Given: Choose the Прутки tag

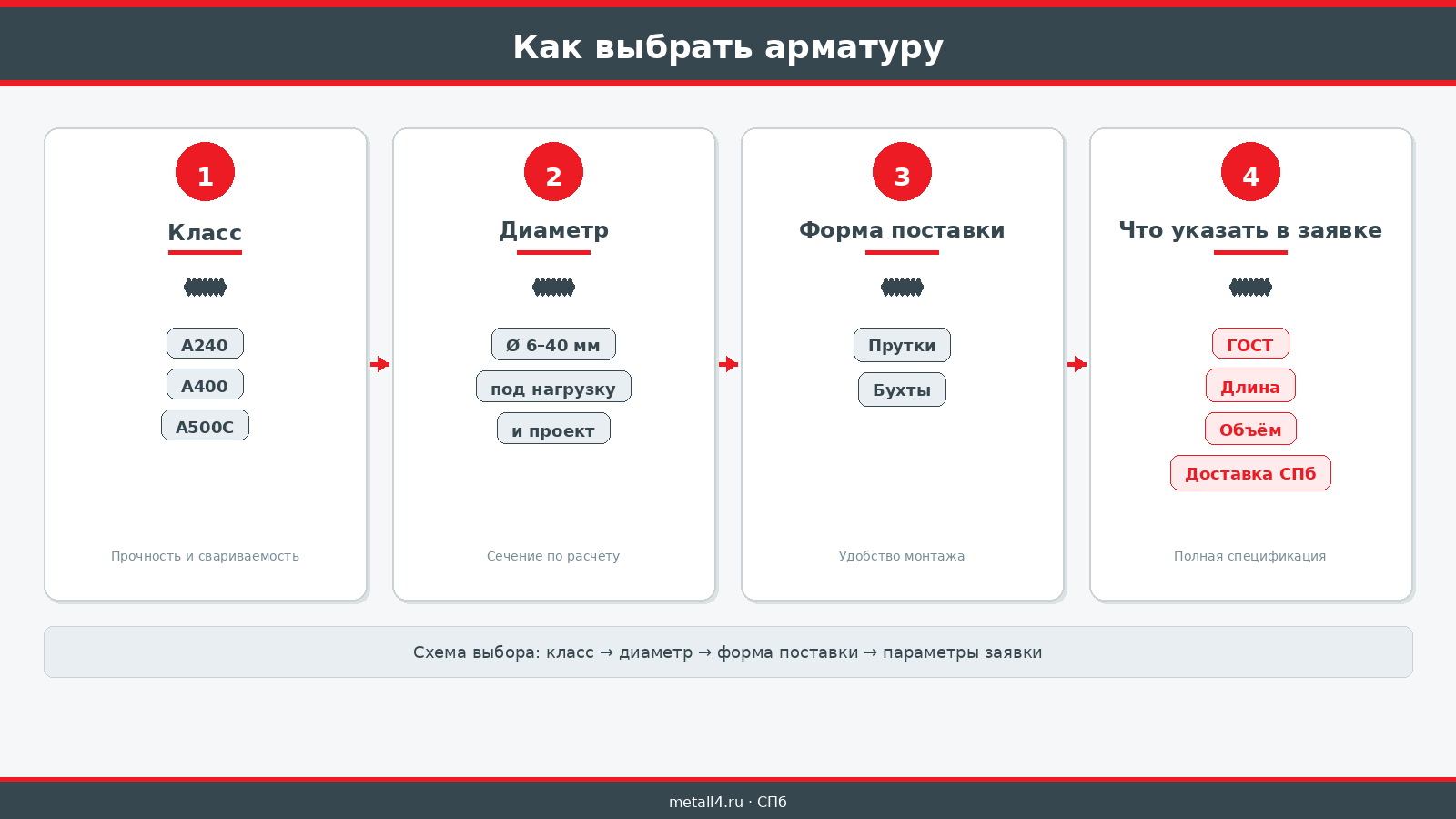Looking at the screenshot, I should (x=902, y=345).
